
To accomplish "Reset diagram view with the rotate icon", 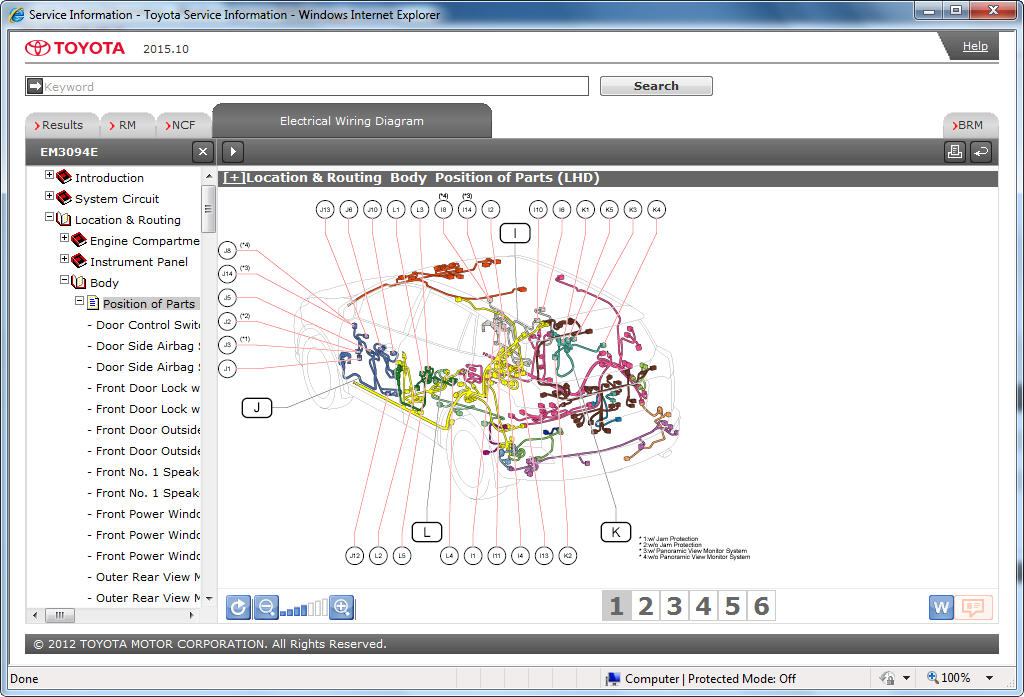I will [238, 608].
